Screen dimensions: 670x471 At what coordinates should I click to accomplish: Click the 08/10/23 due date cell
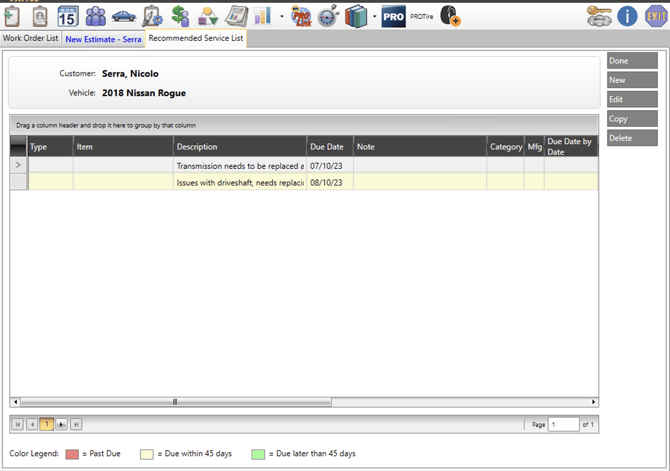click(x=330, y=182)
